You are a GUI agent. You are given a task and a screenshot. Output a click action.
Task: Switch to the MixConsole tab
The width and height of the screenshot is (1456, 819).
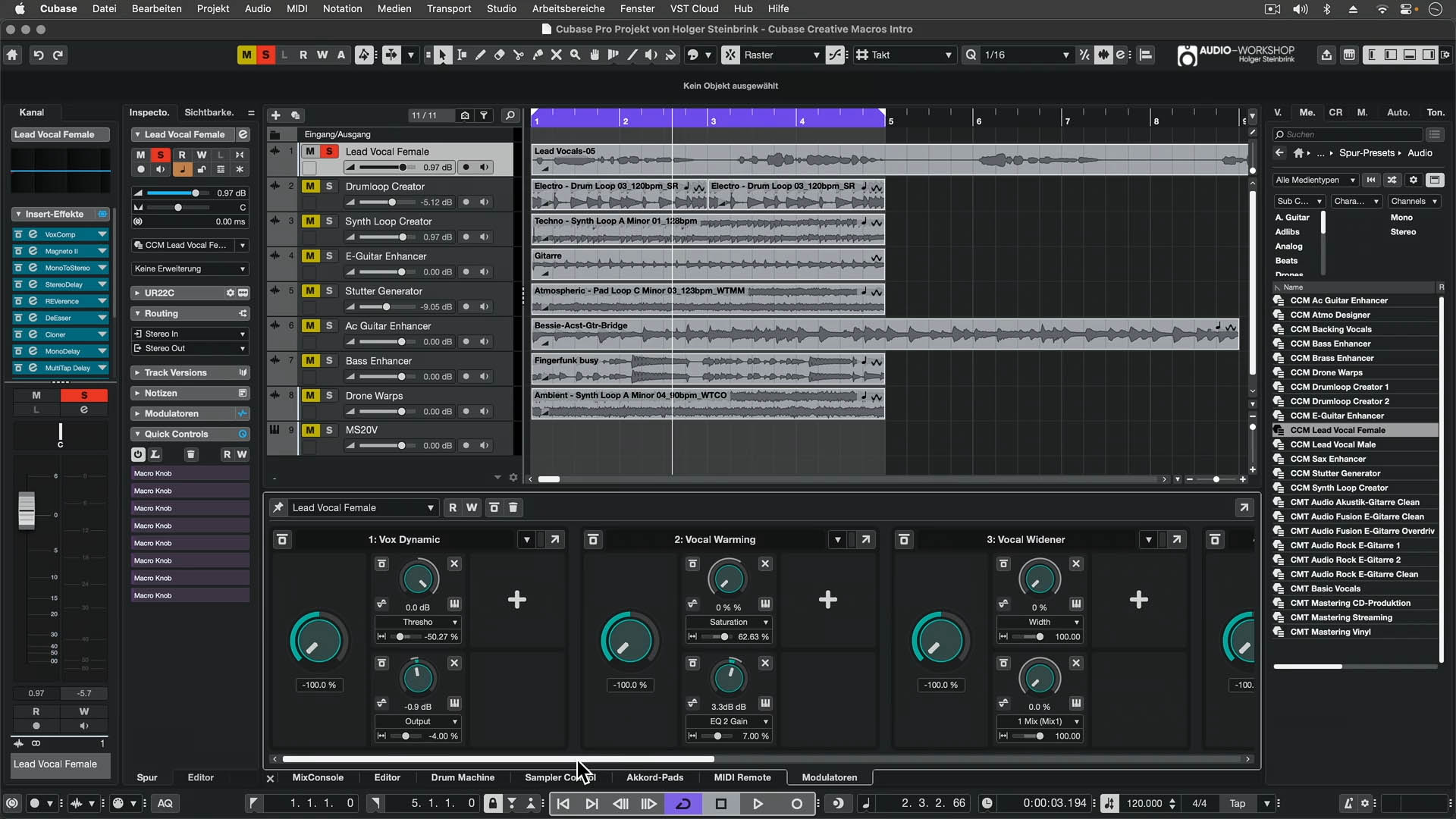tap(318, 777)
